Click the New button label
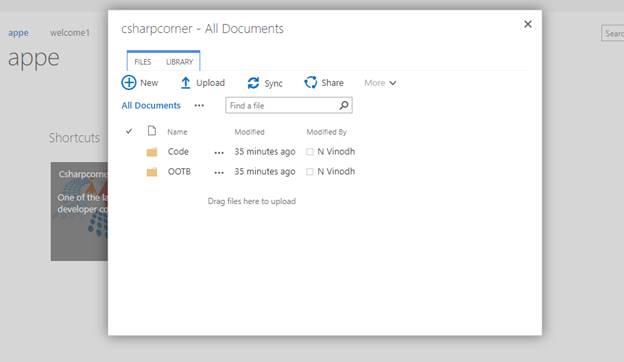Screen dimensions: 624x362 coord(149,83)
